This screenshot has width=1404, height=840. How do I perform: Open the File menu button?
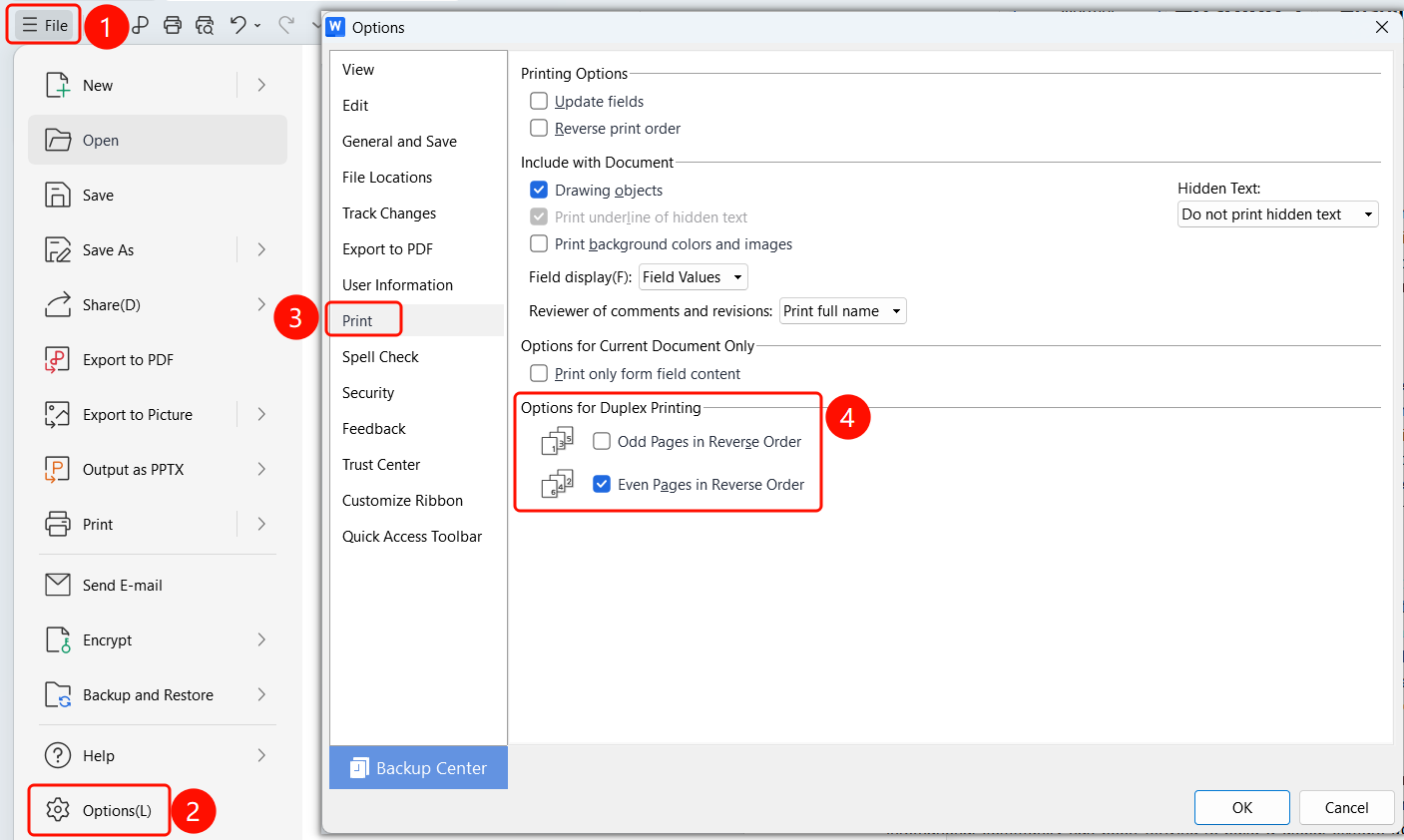(45, 25)
